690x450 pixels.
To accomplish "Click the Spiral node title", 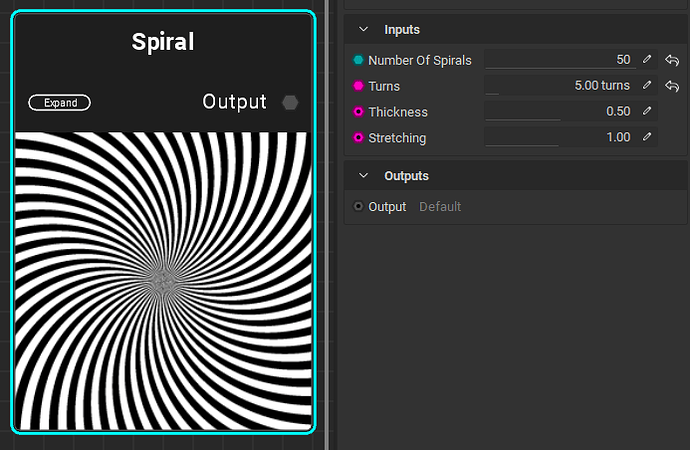I will (163, 42).
